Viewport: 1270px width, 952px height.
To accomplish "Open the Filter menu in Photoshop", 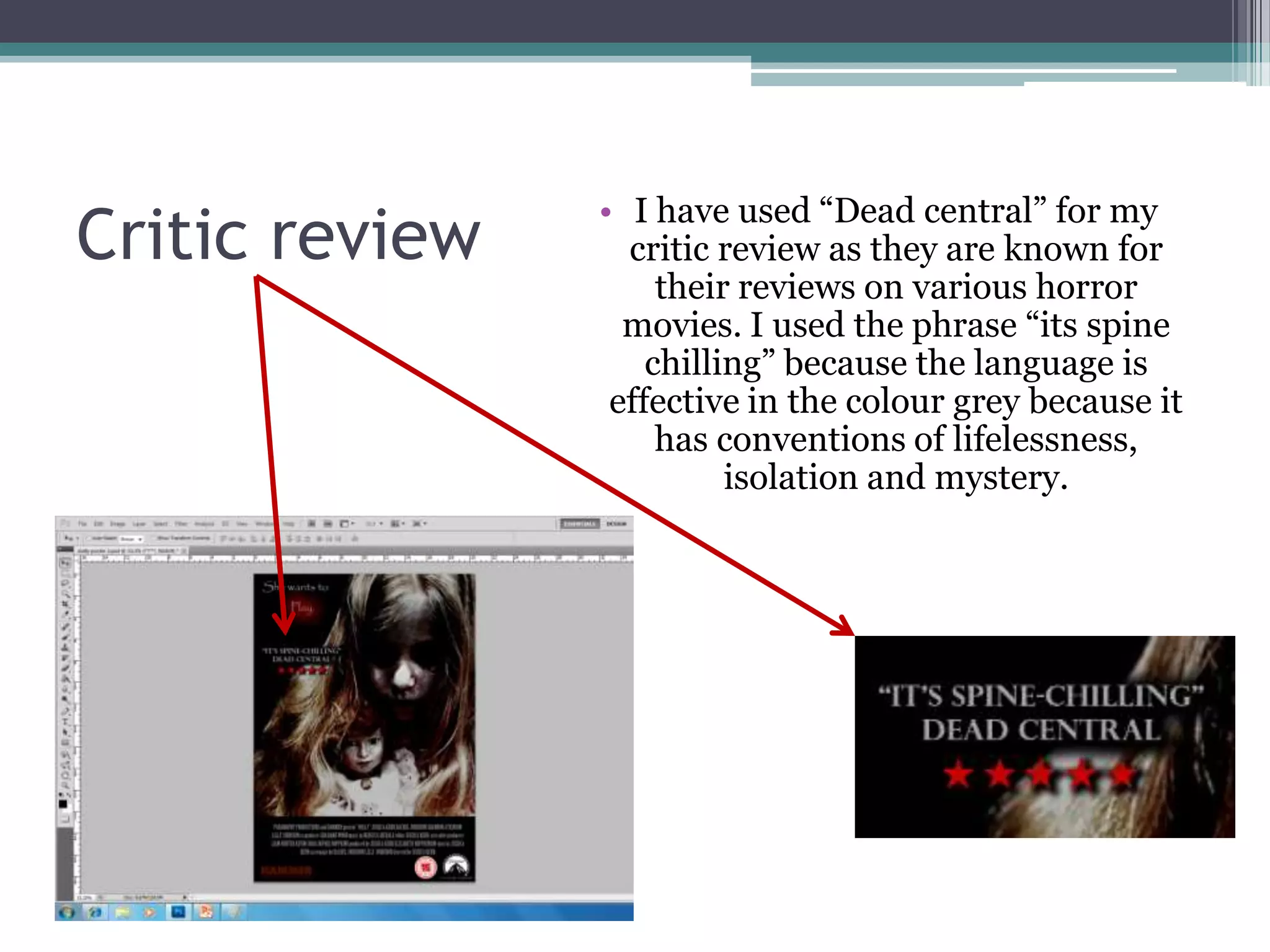I will pyautogui.click(x=181, y=524).
